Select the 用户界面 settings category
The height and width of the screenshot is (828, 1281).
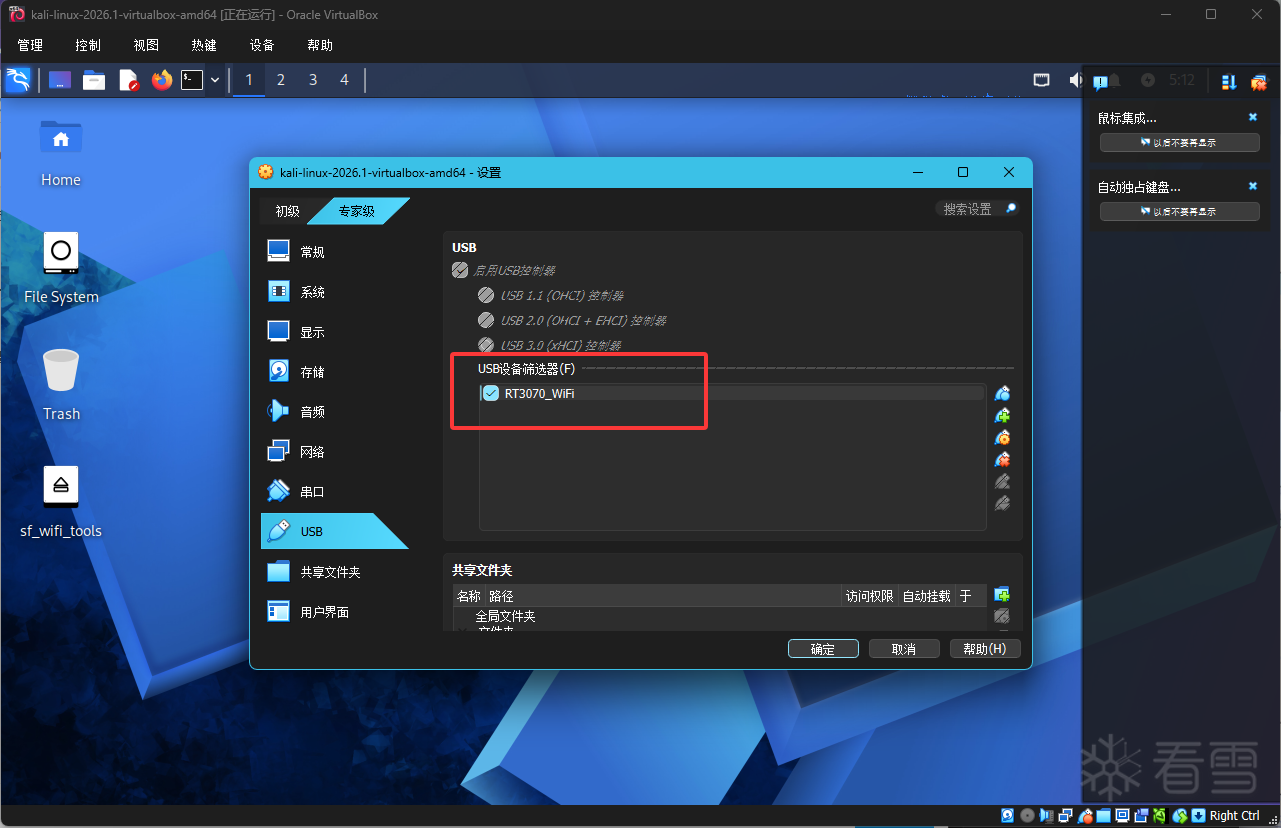pyautogui.click(x=335, y=612)
